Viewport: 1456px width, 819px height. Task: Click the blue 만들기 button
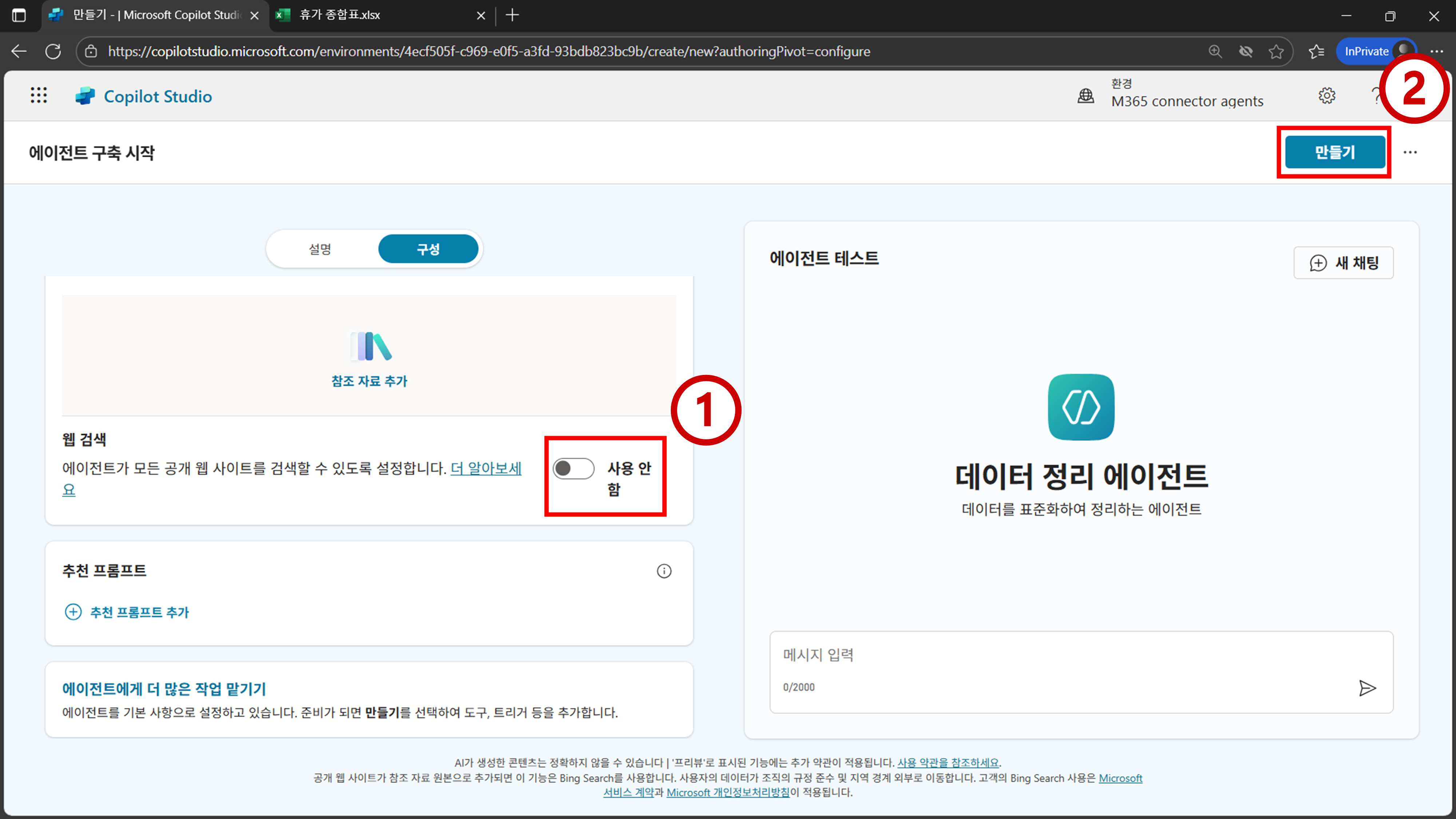[x=1334, y=152]
